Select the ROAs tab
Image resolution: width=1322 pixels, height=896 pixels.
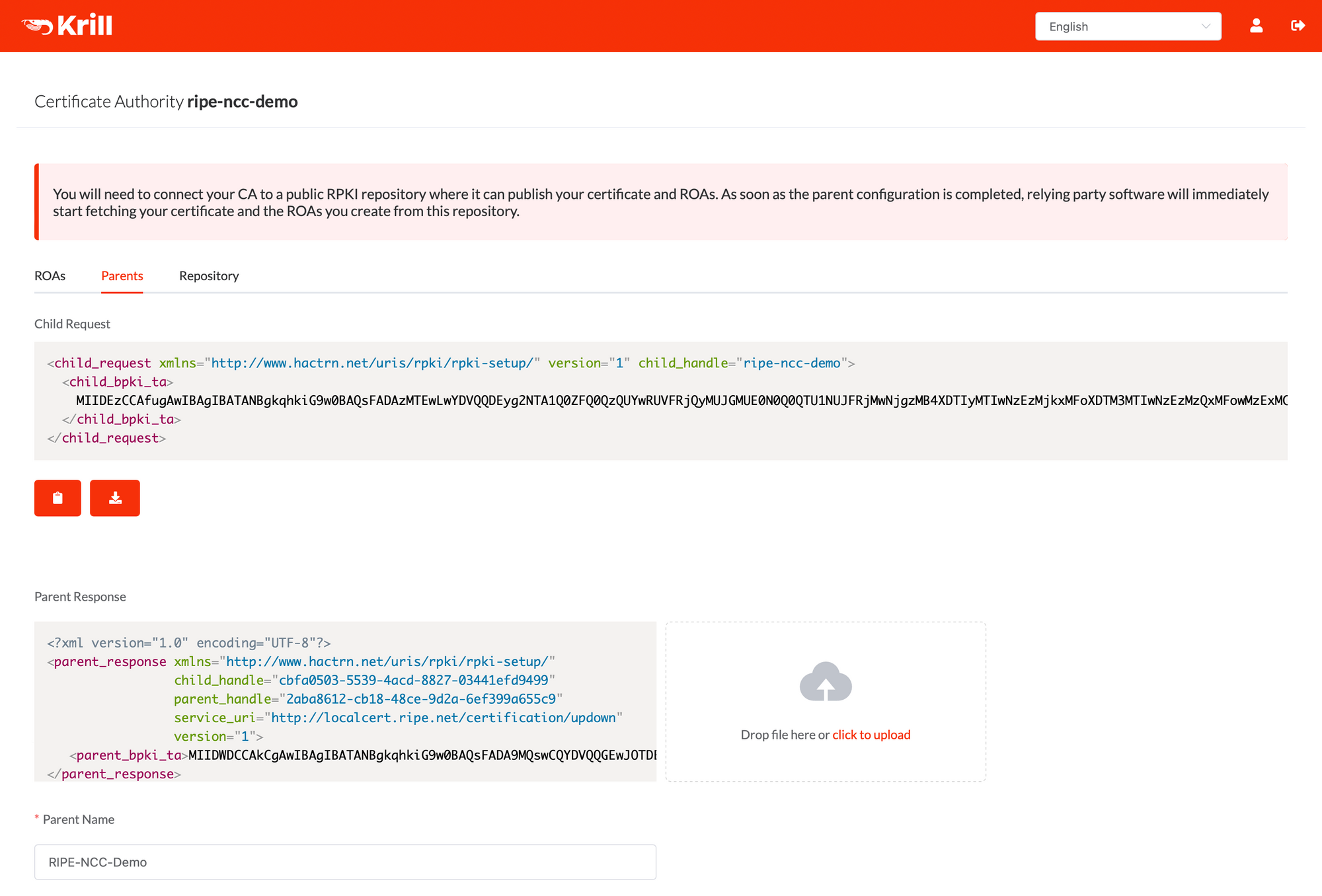click(49, 274)
